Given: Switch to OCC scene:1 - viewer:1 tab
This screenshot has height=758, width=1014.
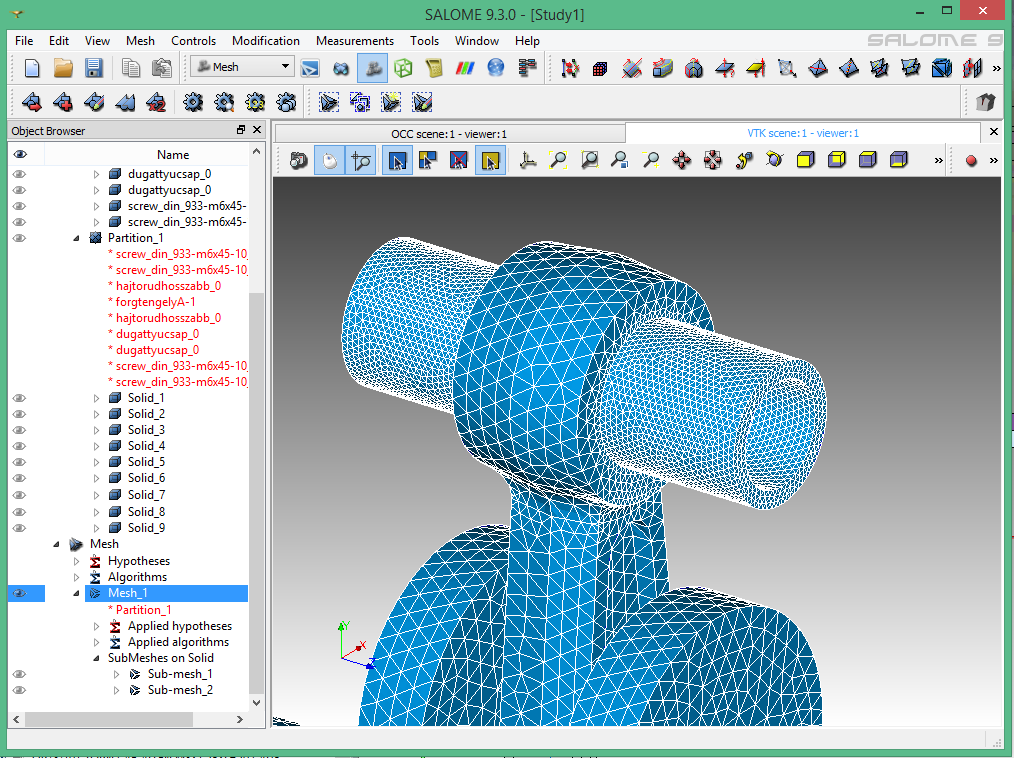Looking at the screenshot, I should tap(449, 134).
